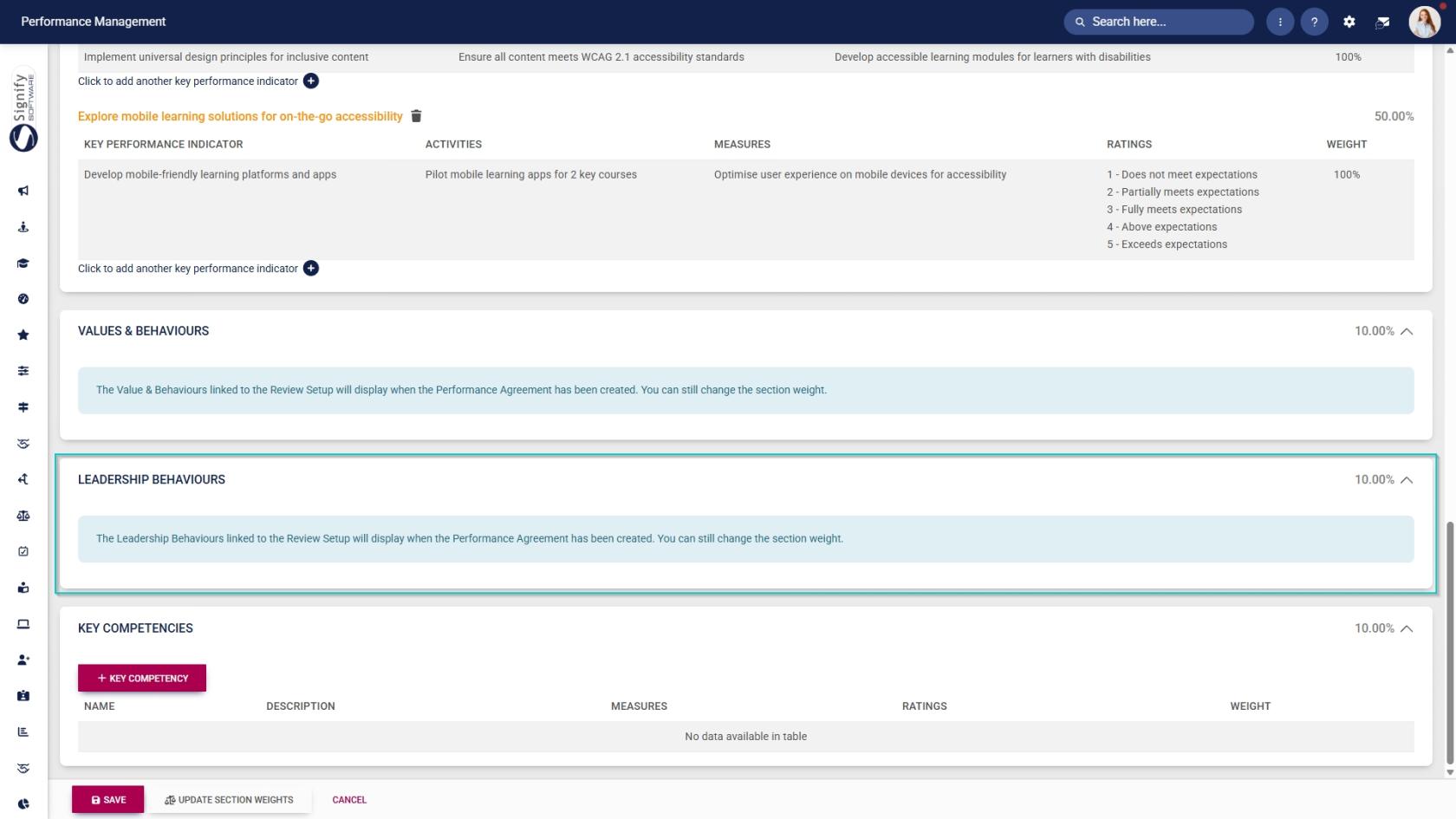The width and height of the screenshot is (1456, 819).
Task: Open the gauge dashboard sidebar icon
Action: [x=23, y=299]
